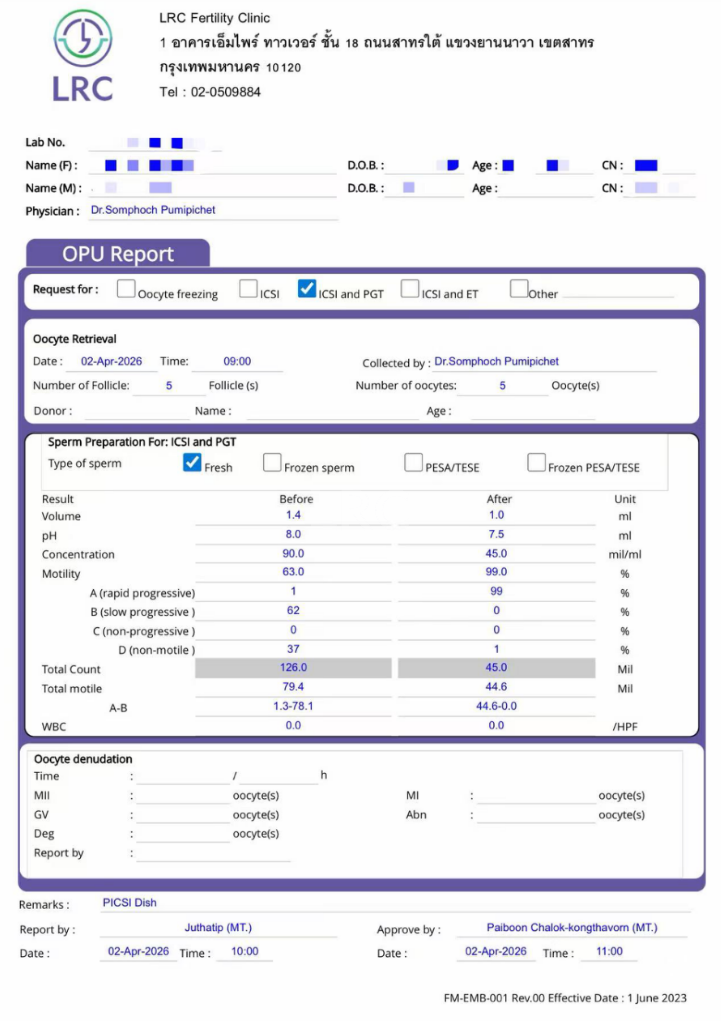Click the OPU Report tab header

pos(118,253)
